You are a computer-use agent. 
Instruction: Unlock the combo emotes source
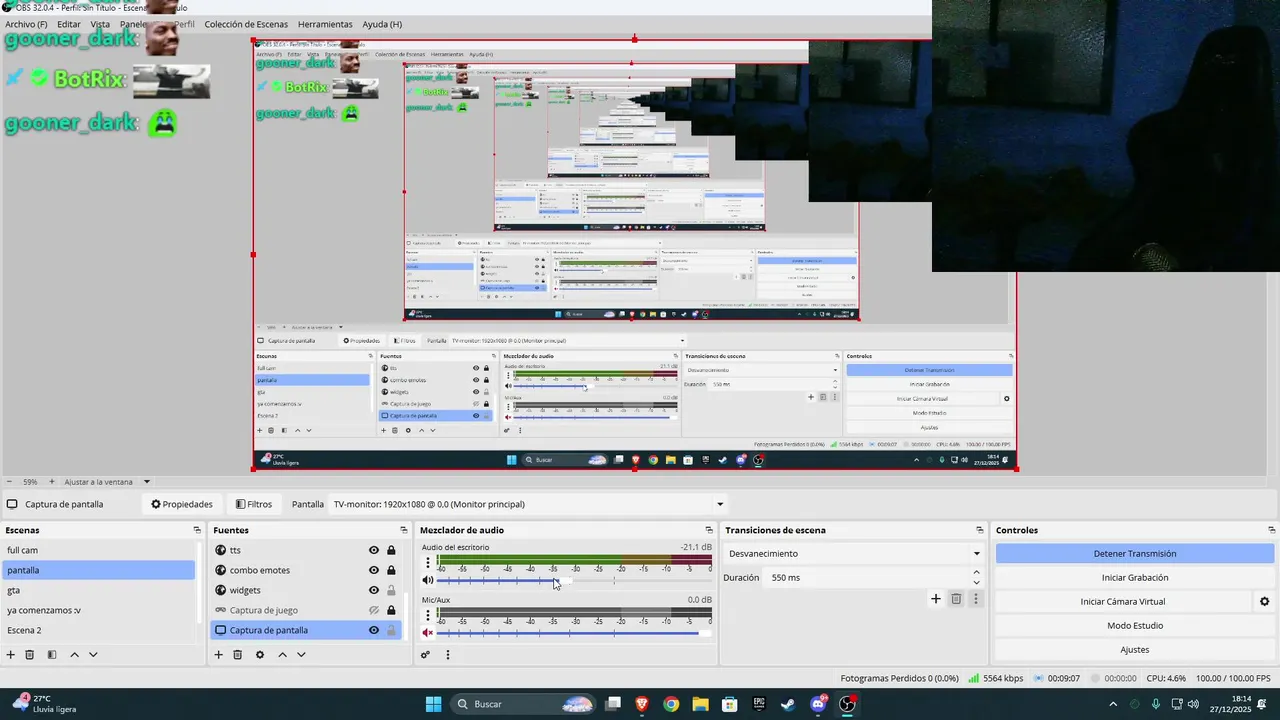click(391, 570)
